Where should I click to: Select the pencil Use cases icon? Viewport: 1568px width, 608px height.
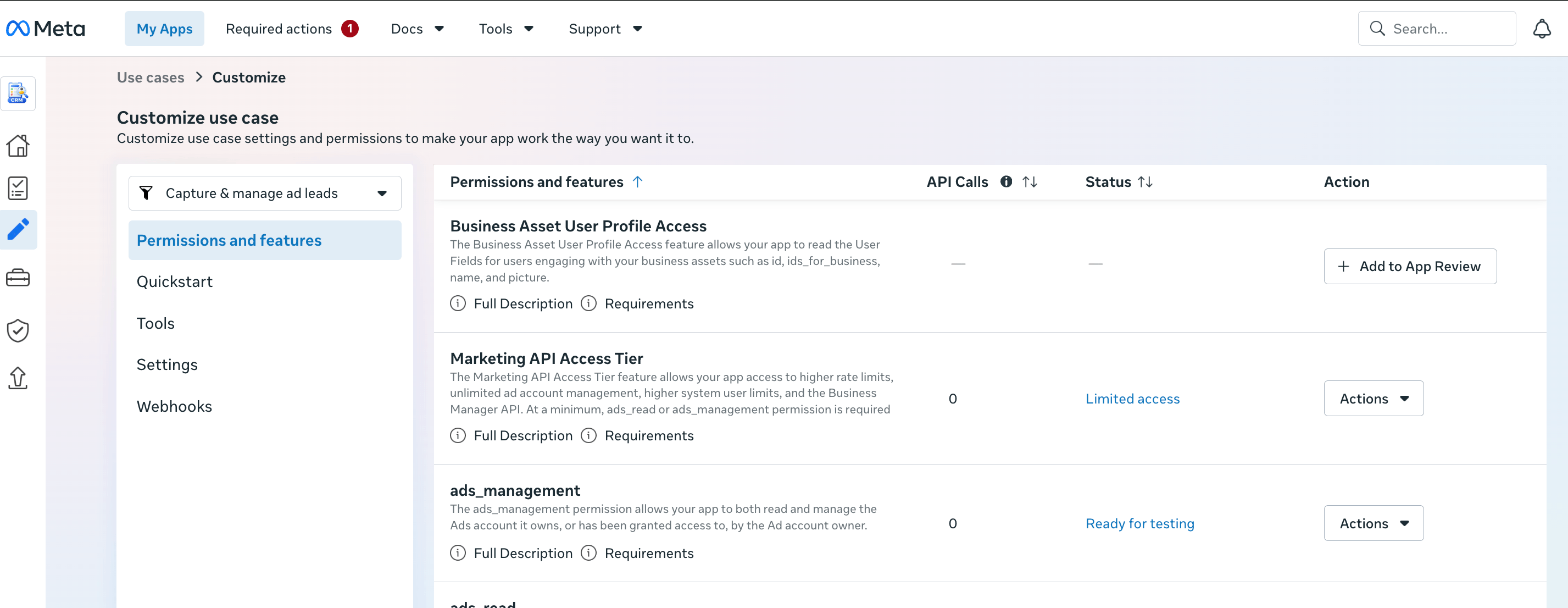click(18, 230)
